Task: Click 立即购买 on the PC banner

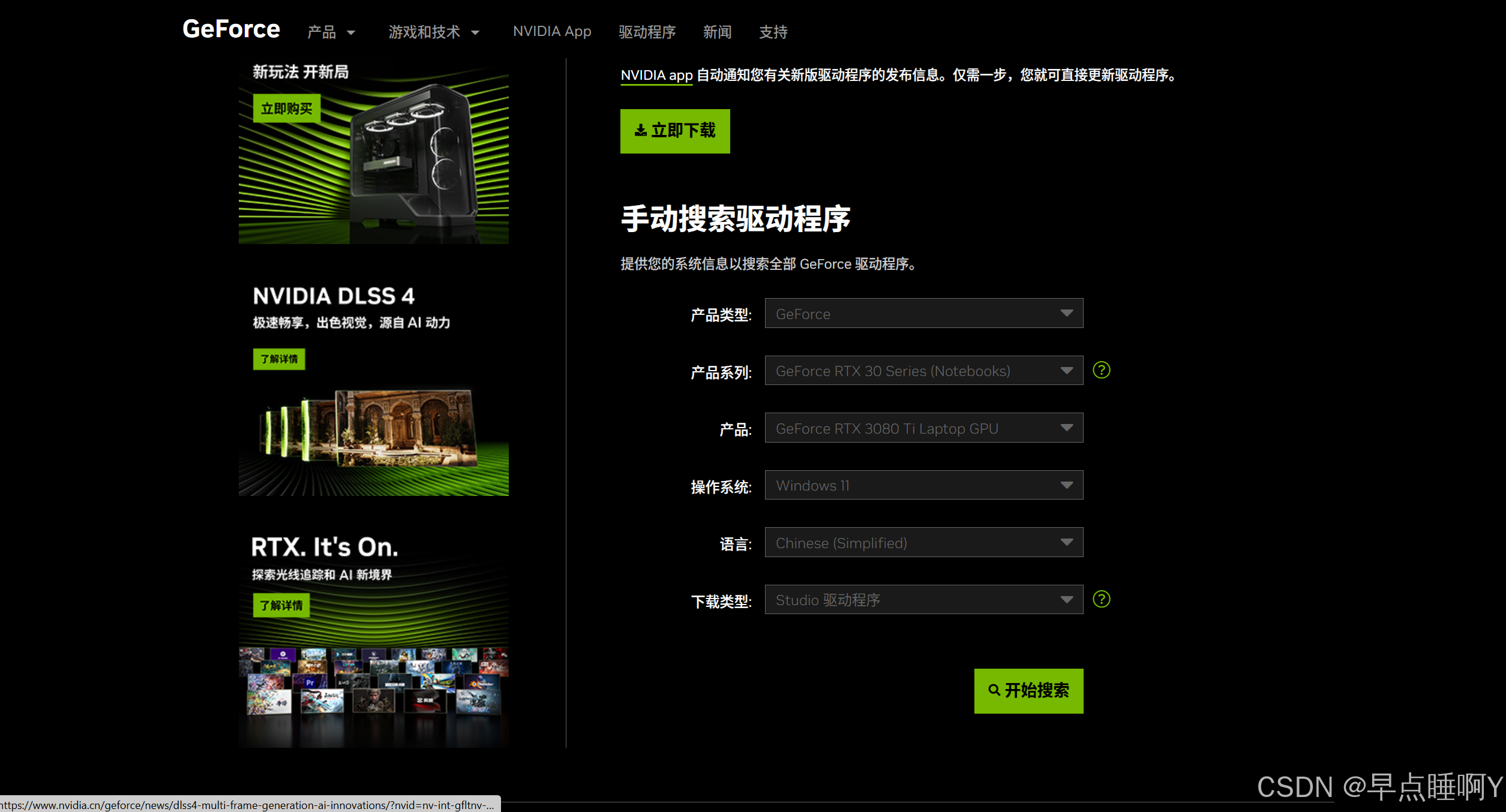Action: coord(286,109)
